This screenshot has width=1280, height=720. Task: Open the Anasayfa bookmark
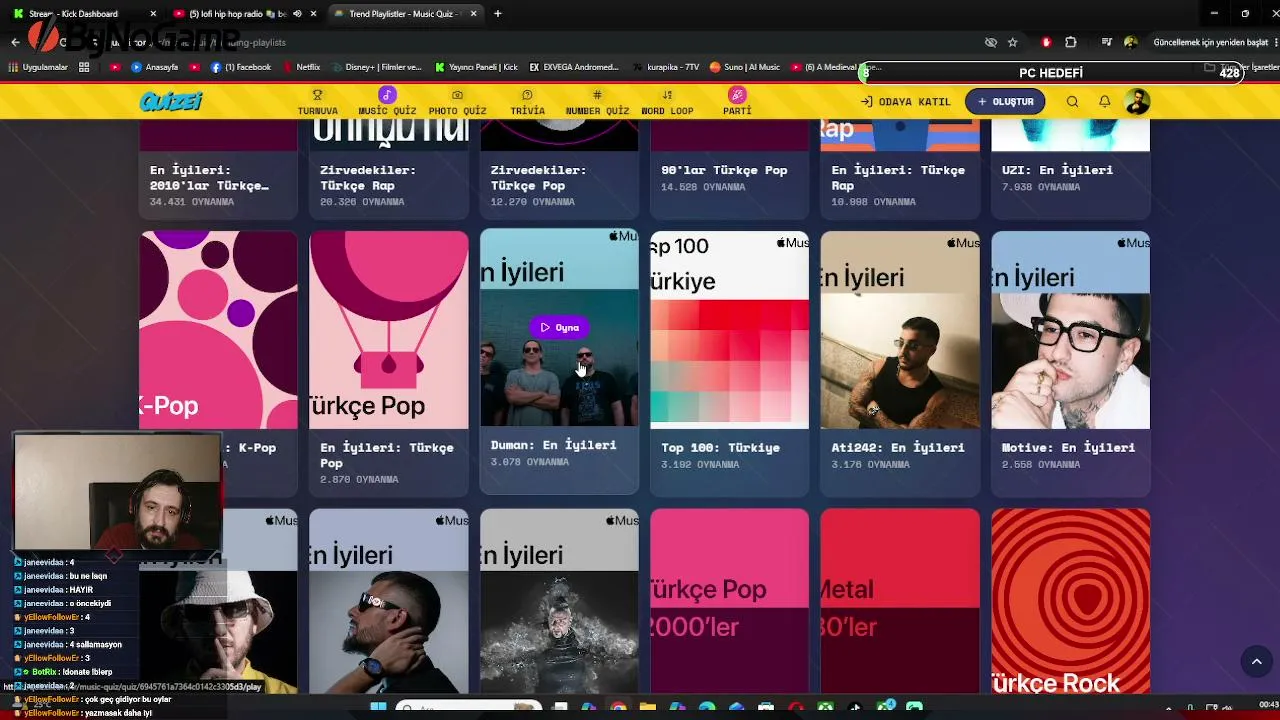pos(154,67)
